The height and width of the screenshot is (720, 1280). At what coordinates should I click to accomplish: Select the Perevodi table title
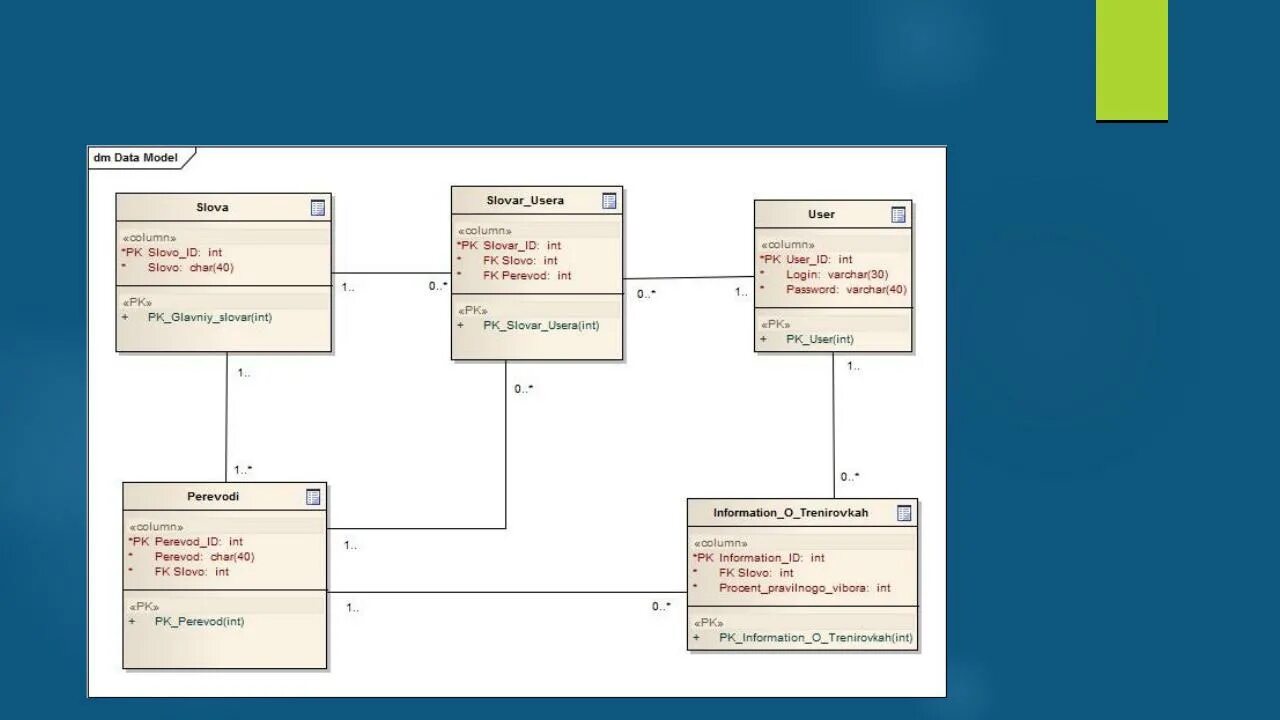(213, 497)
